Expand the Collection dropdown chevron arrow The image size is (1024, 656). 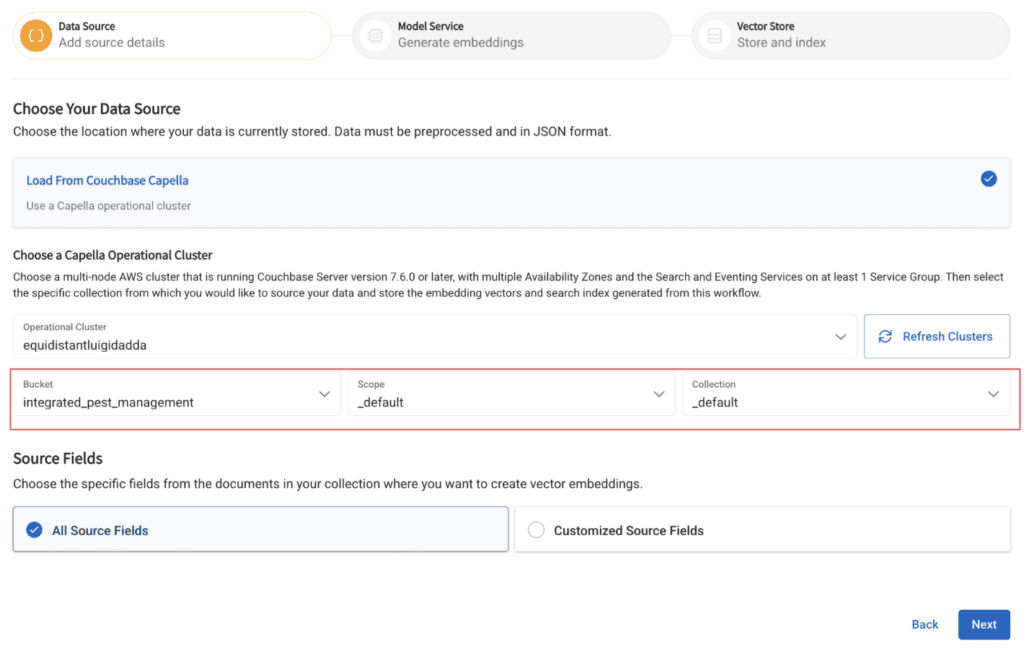tap(993, 394)
